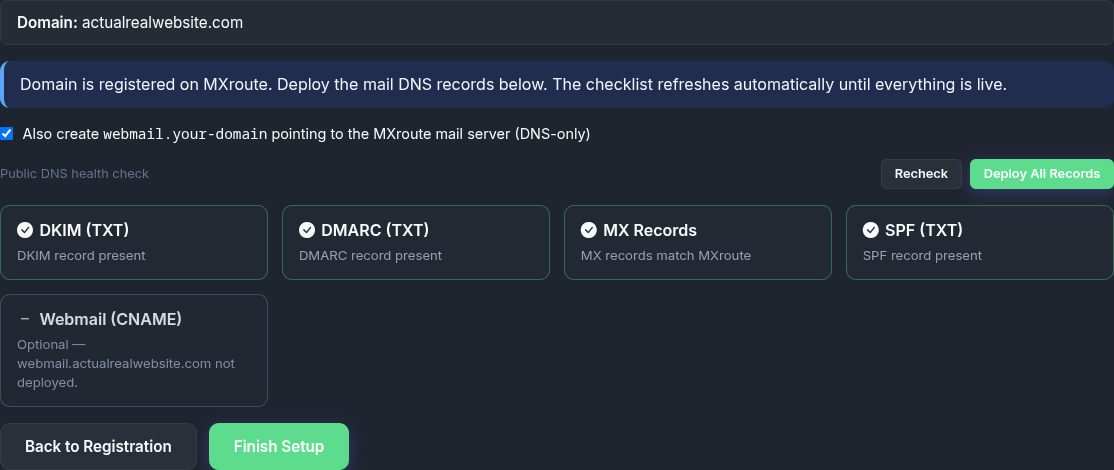Click the MXroute registration info banner
This screenshot has width=1114, height=470.
click(x=557, y=84)
